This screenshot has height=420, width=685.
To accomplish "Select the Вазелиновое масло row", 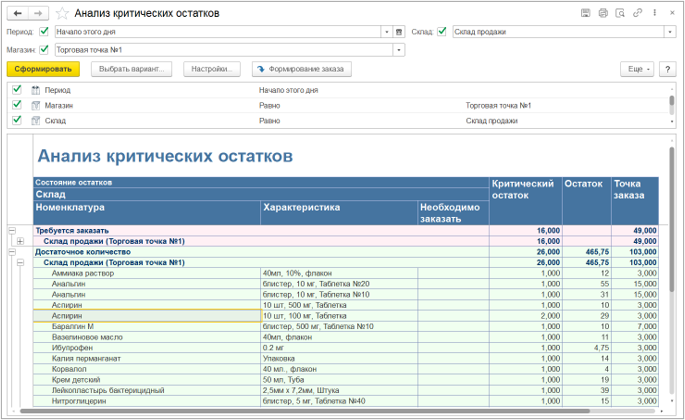I will (346, 337).
